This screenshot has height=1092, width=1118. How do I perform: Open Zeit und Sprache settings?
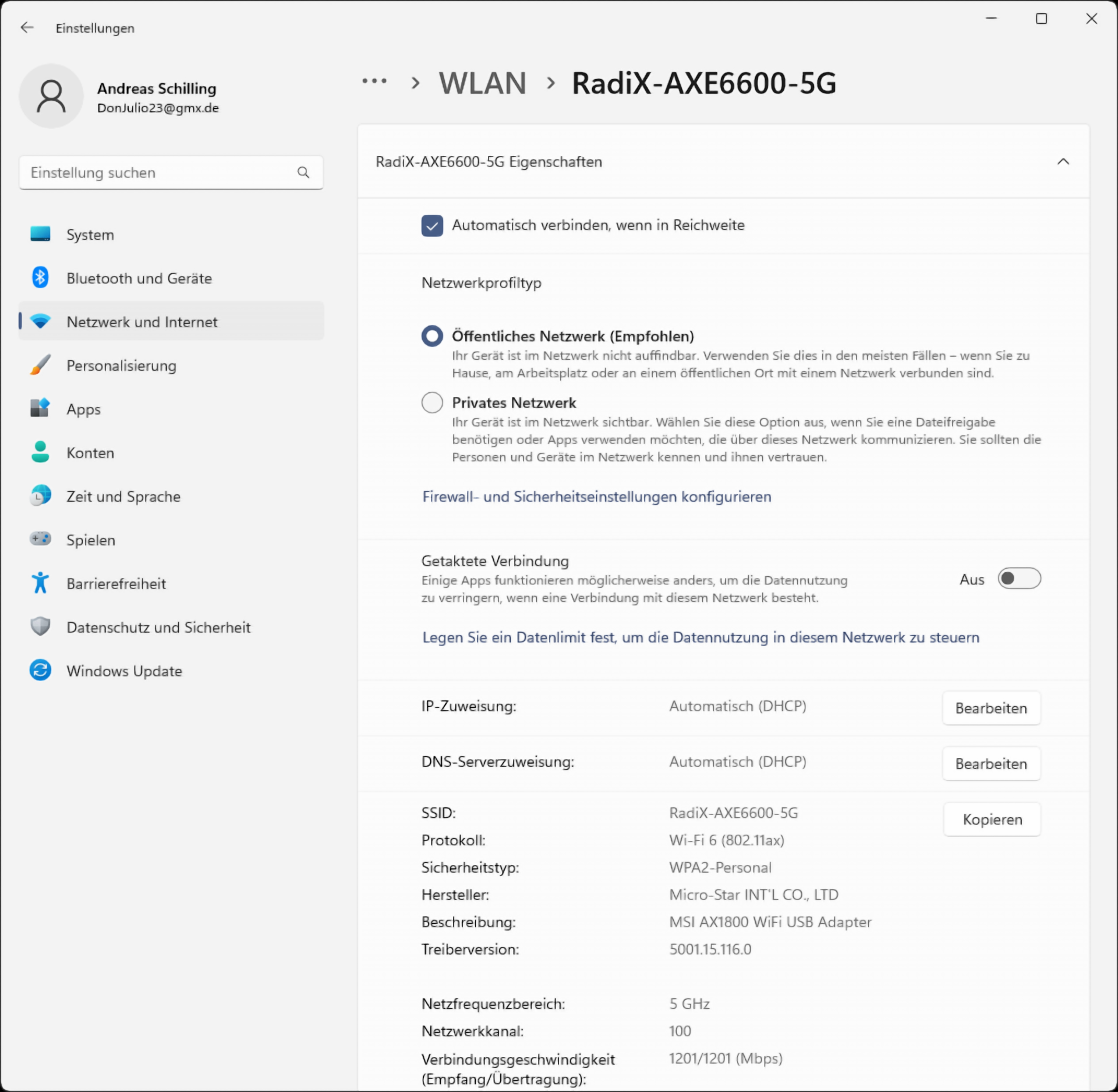[171, 496]
